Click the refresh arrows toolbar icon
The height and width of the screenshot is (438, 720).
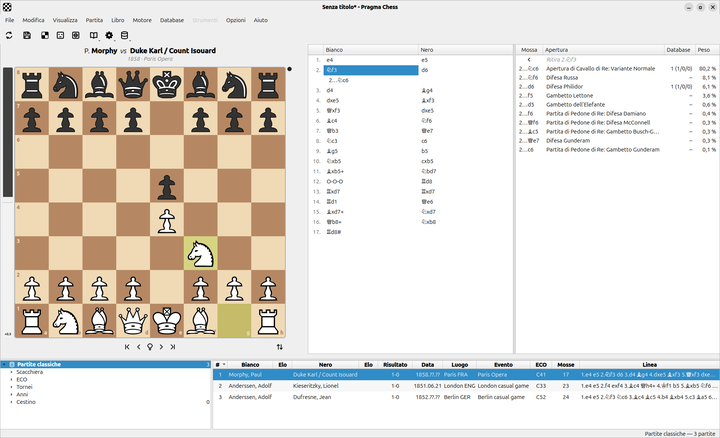tap(9, 35)
